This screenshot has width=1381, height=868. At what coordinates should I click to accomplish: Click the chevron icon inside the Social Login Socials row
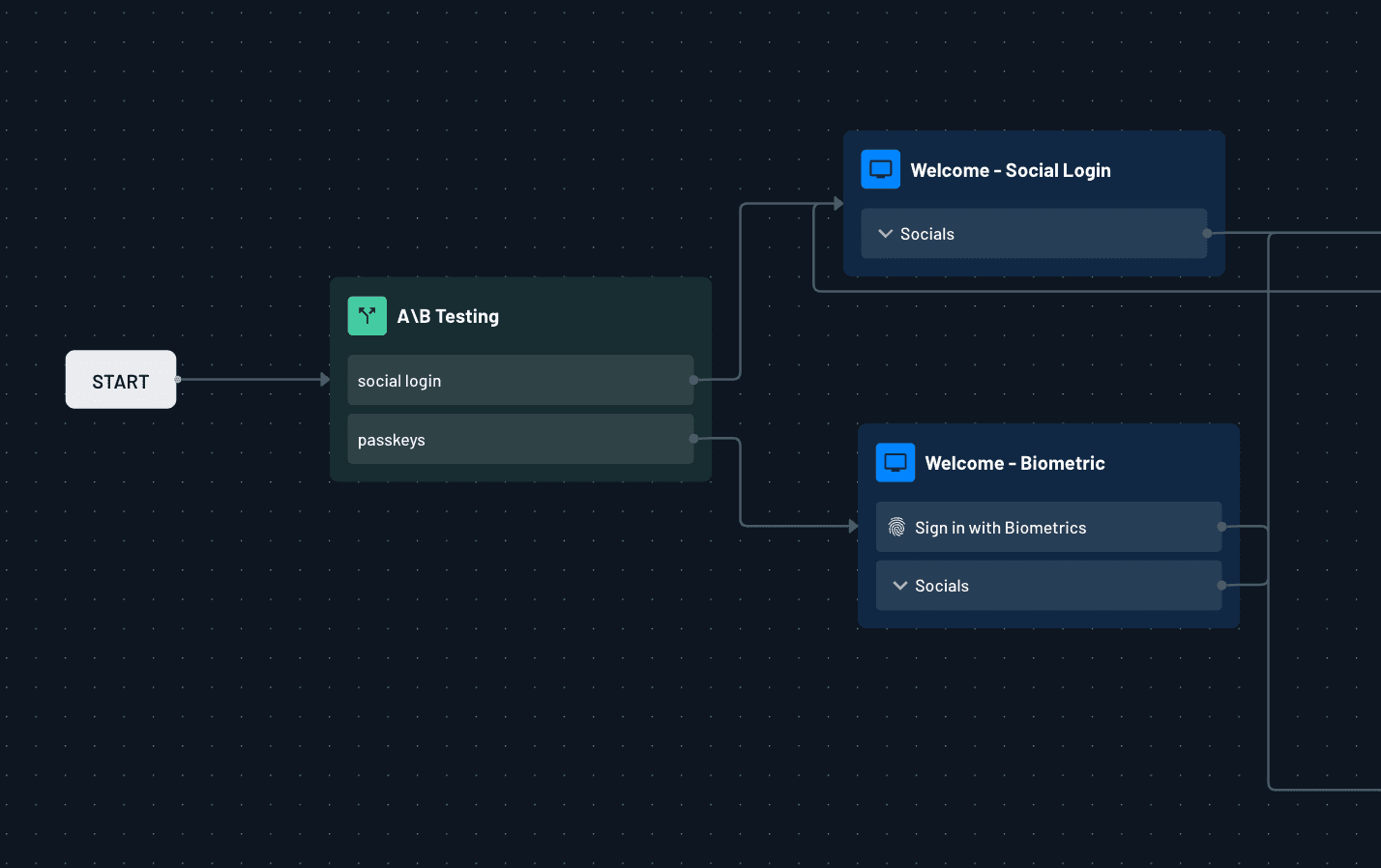tap(884, 233)
